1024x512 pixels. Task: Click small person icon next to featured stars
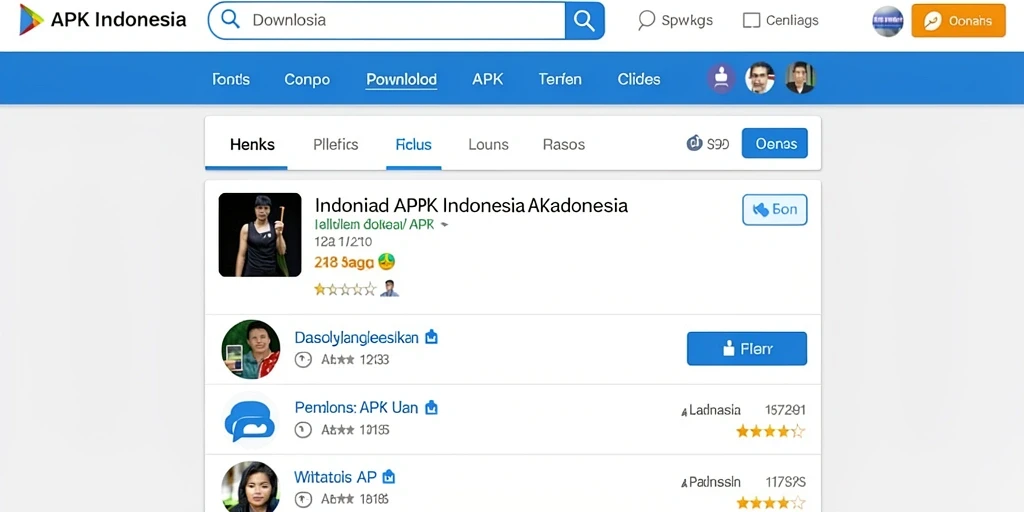click(x=389, y=289)
